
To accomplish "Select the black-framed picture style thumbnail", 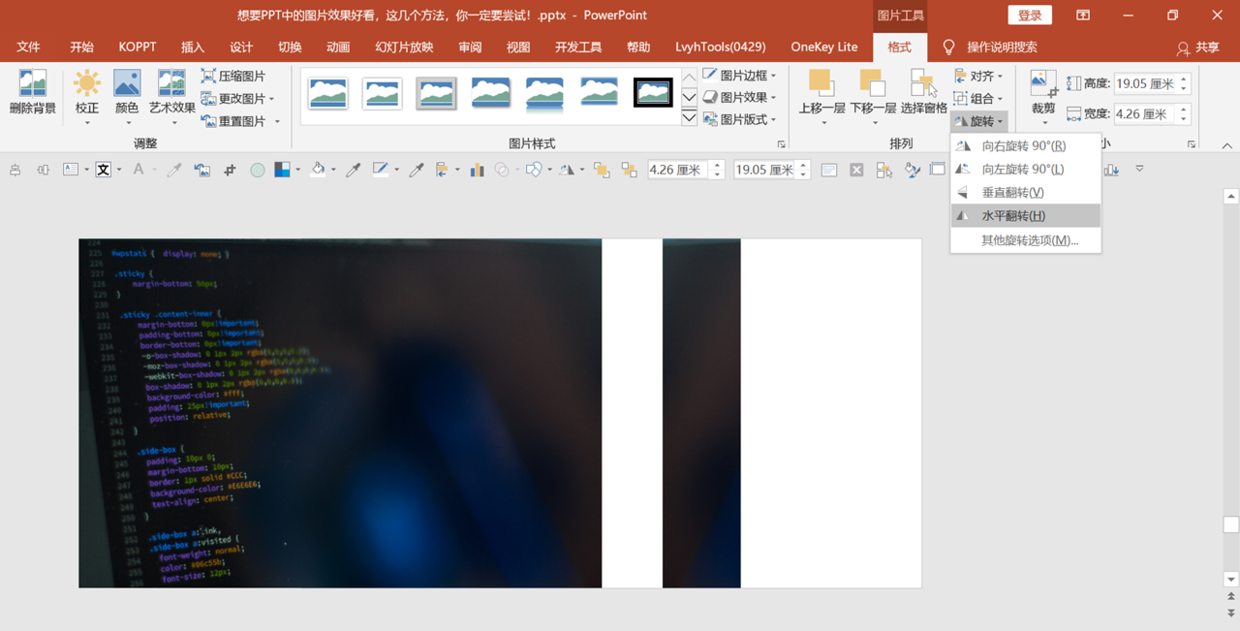I will pyautogui.click(x=653, y=93).
